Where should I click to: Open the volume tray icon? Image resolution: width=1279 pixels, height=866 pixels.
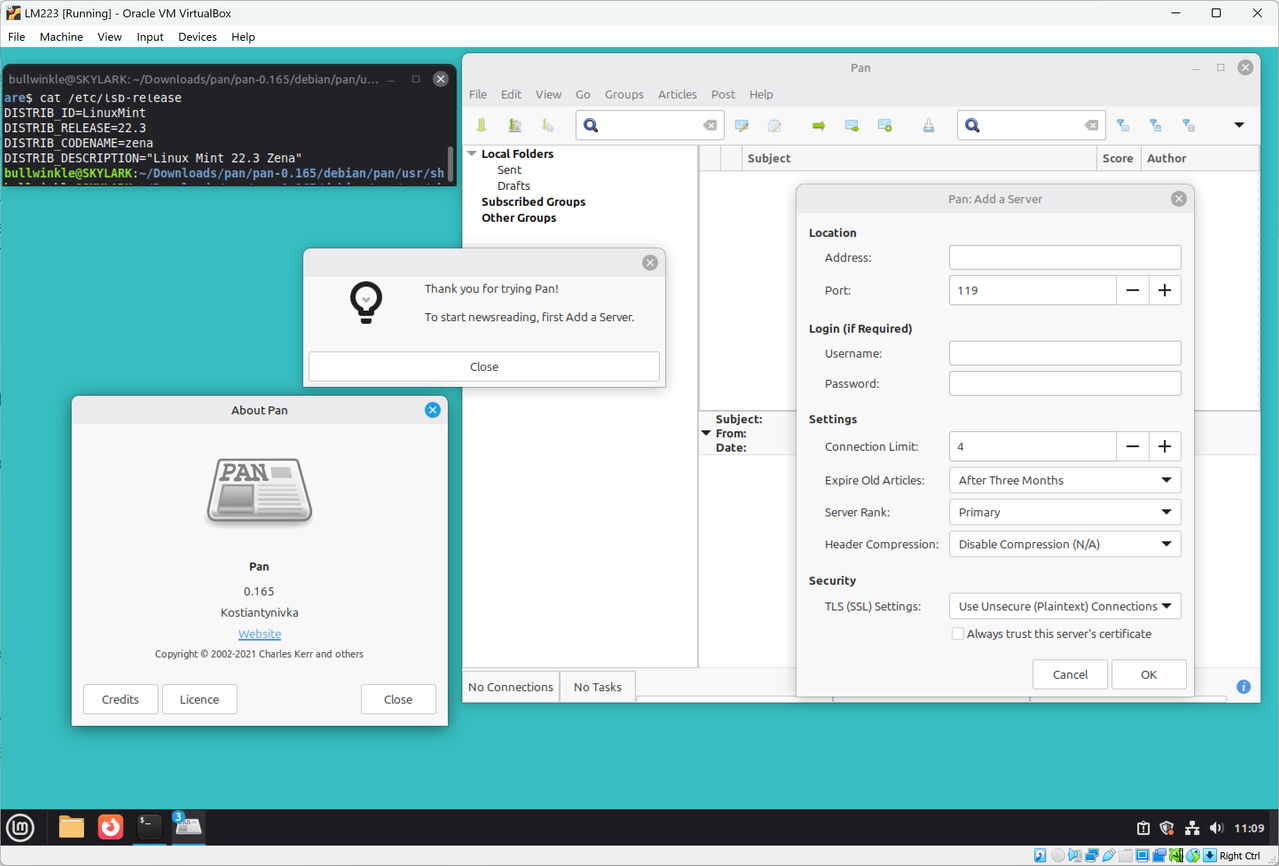(1217, 828)
